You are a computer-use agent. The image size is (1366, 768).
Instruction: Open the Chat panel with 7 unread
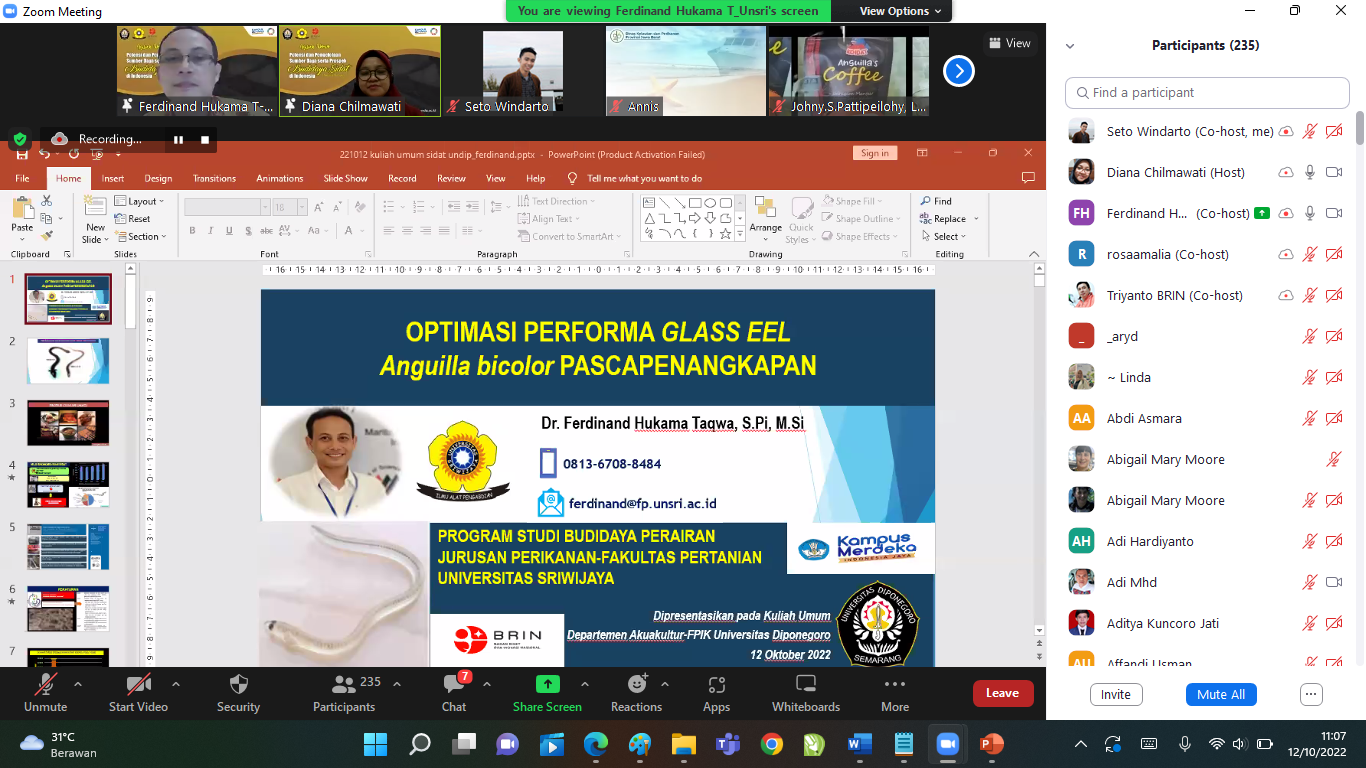click(x=454, y=686)
